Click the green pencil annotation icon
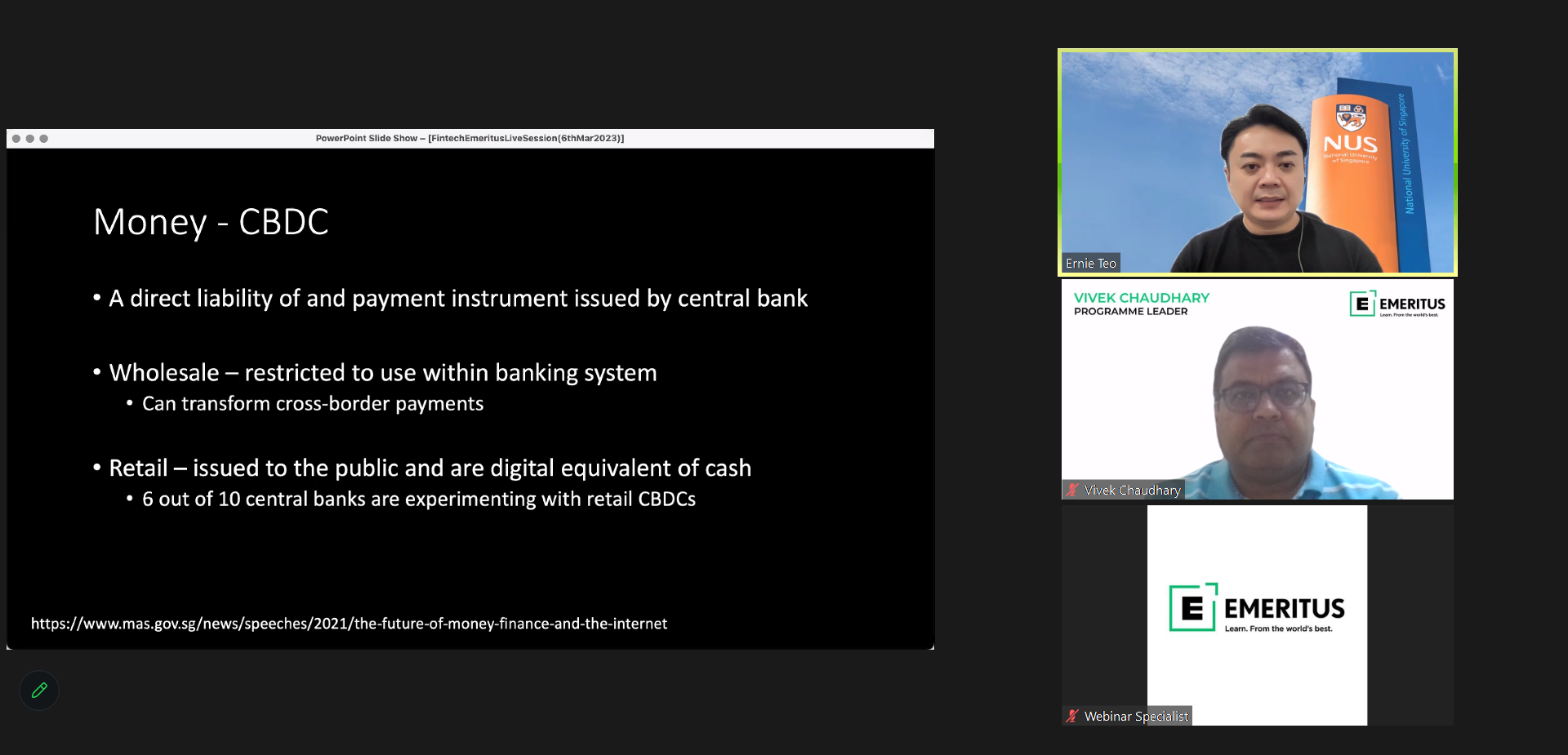This screenshot has height=755, width=1568. 39,691
